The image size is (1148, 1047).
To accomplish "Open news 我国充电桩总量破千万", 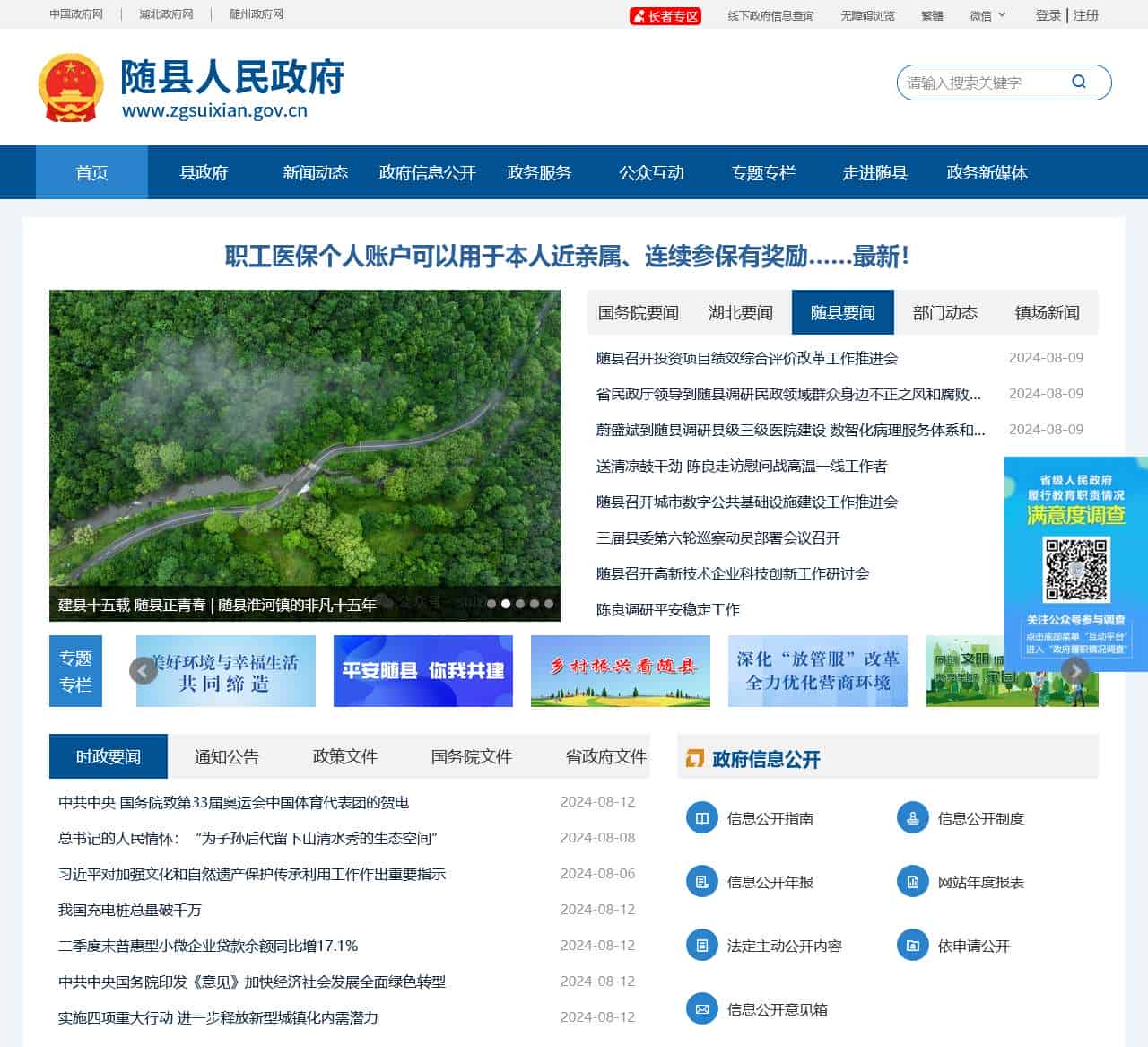I will click(x=130, y=910).
